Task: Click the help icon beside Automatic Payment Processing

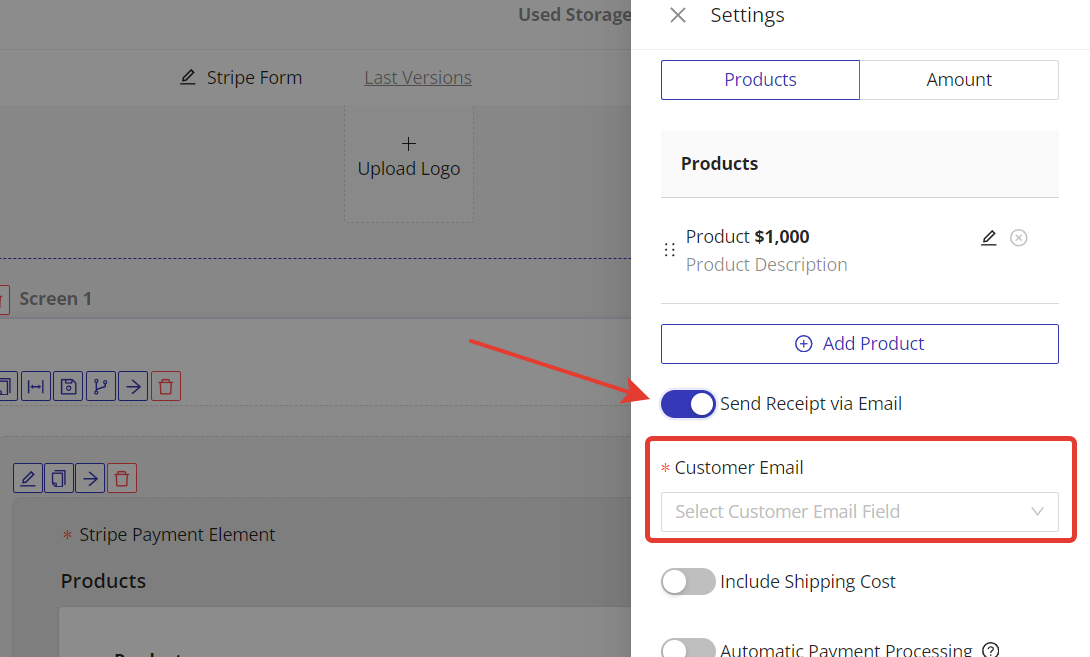Action: (x=991, y=650)
